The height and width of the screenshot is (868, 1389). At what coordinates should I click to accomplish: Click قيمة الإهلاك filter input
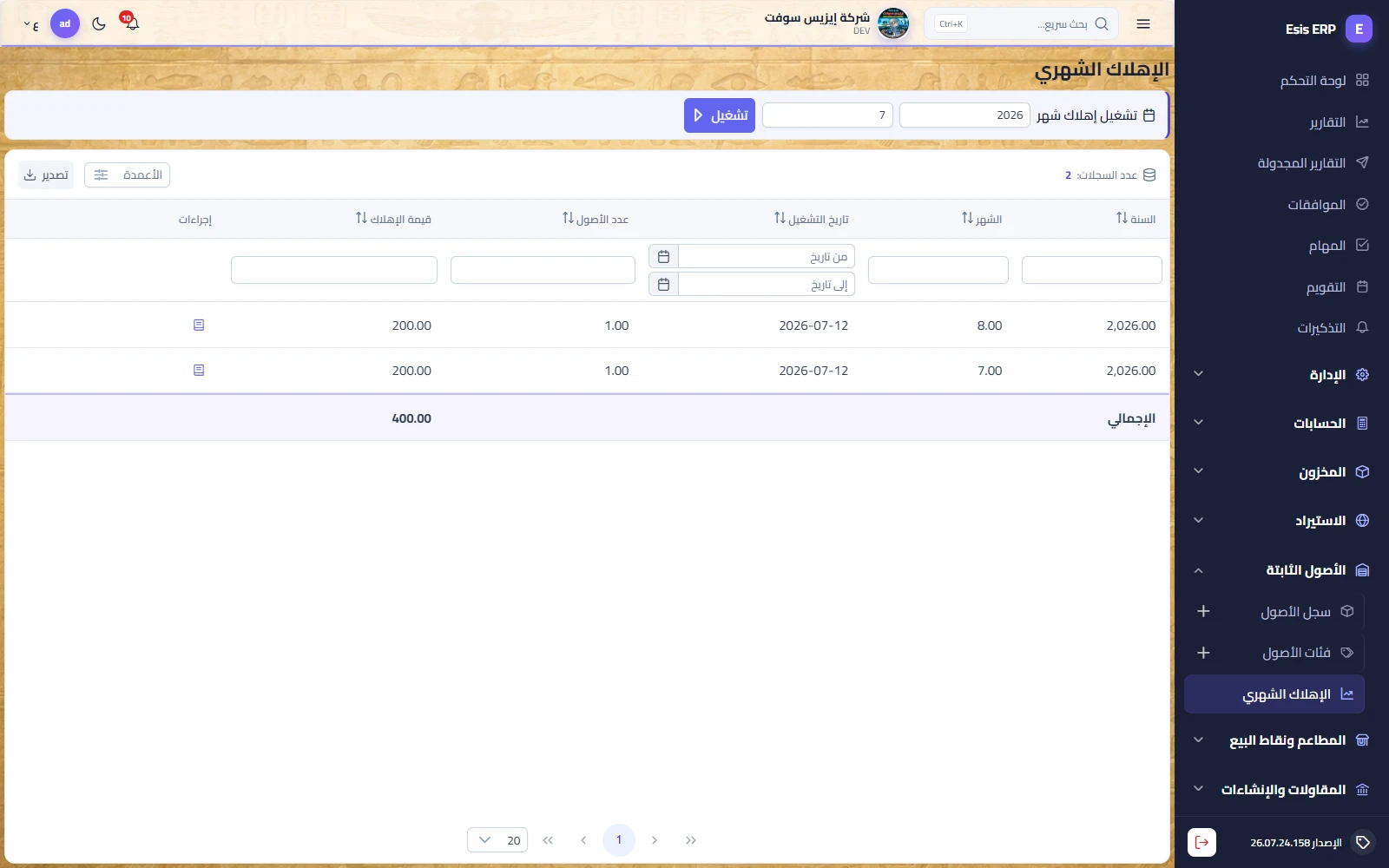coord(334,270)
